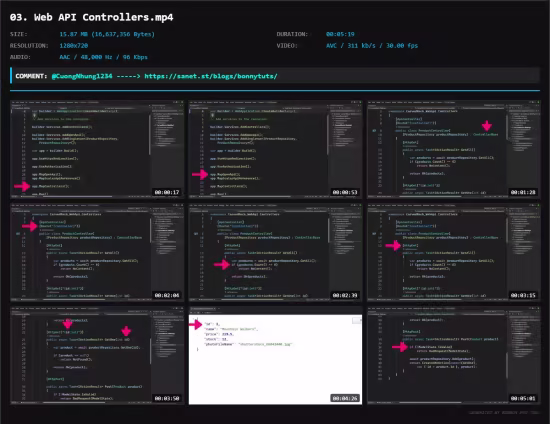
Task: Click the 00:04:26 timestamp badge
Action: coord(345,398)
